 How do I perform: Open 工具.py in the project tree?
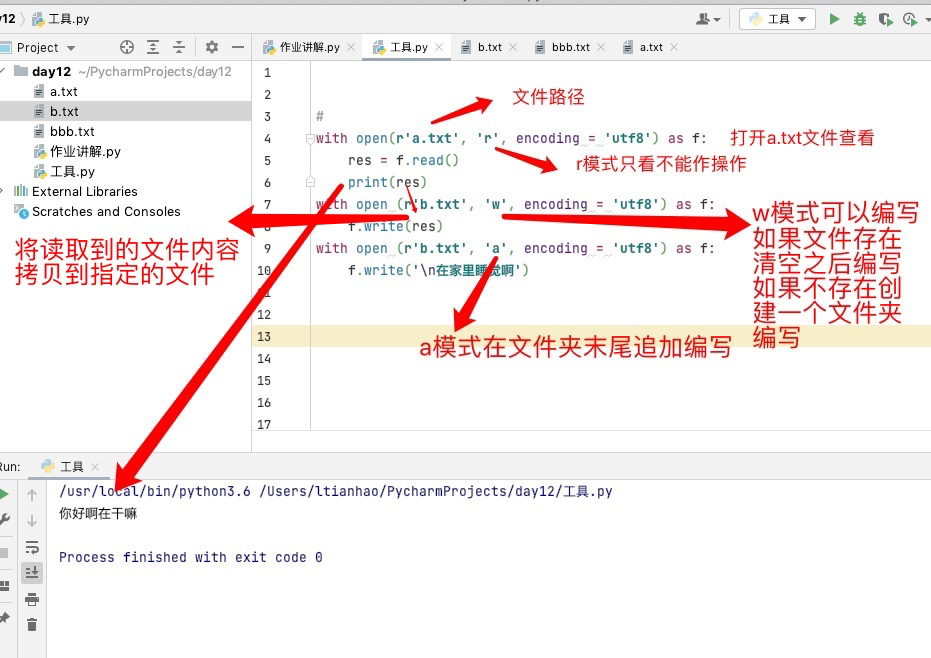pos(72,172)
